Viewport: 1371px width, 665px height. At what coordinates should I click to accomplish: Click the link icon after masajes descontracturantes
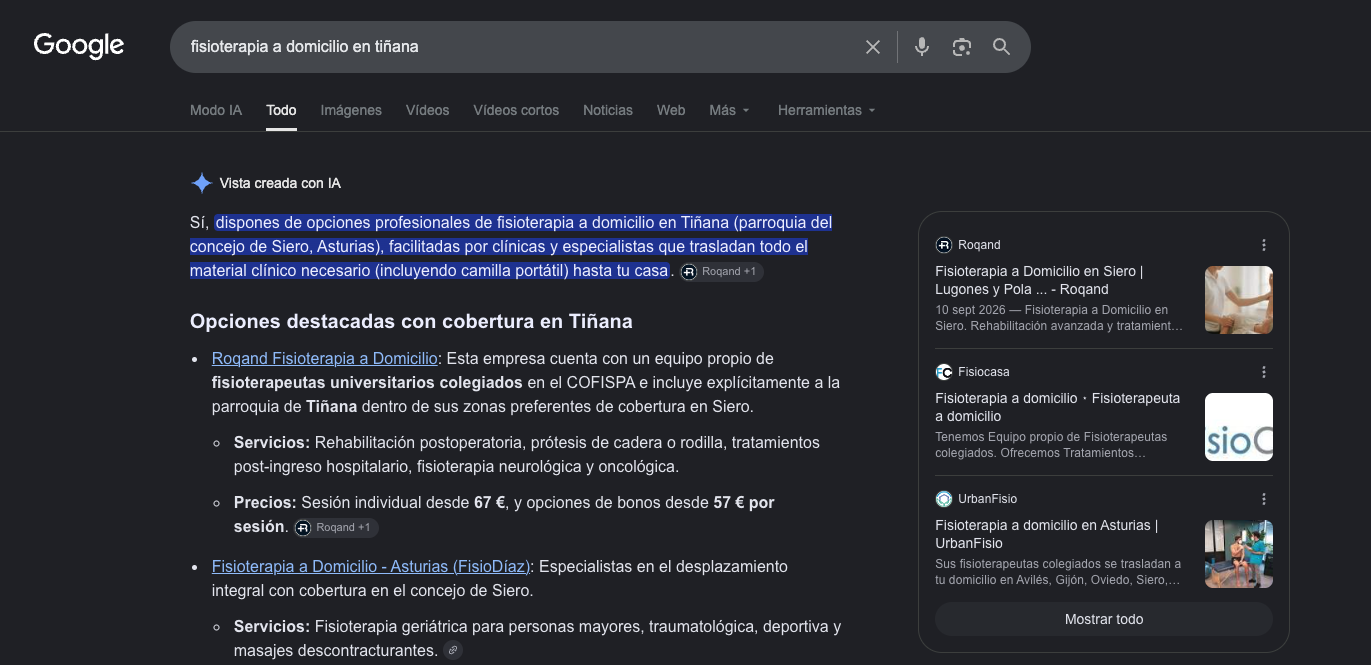(x=453, y=651)
